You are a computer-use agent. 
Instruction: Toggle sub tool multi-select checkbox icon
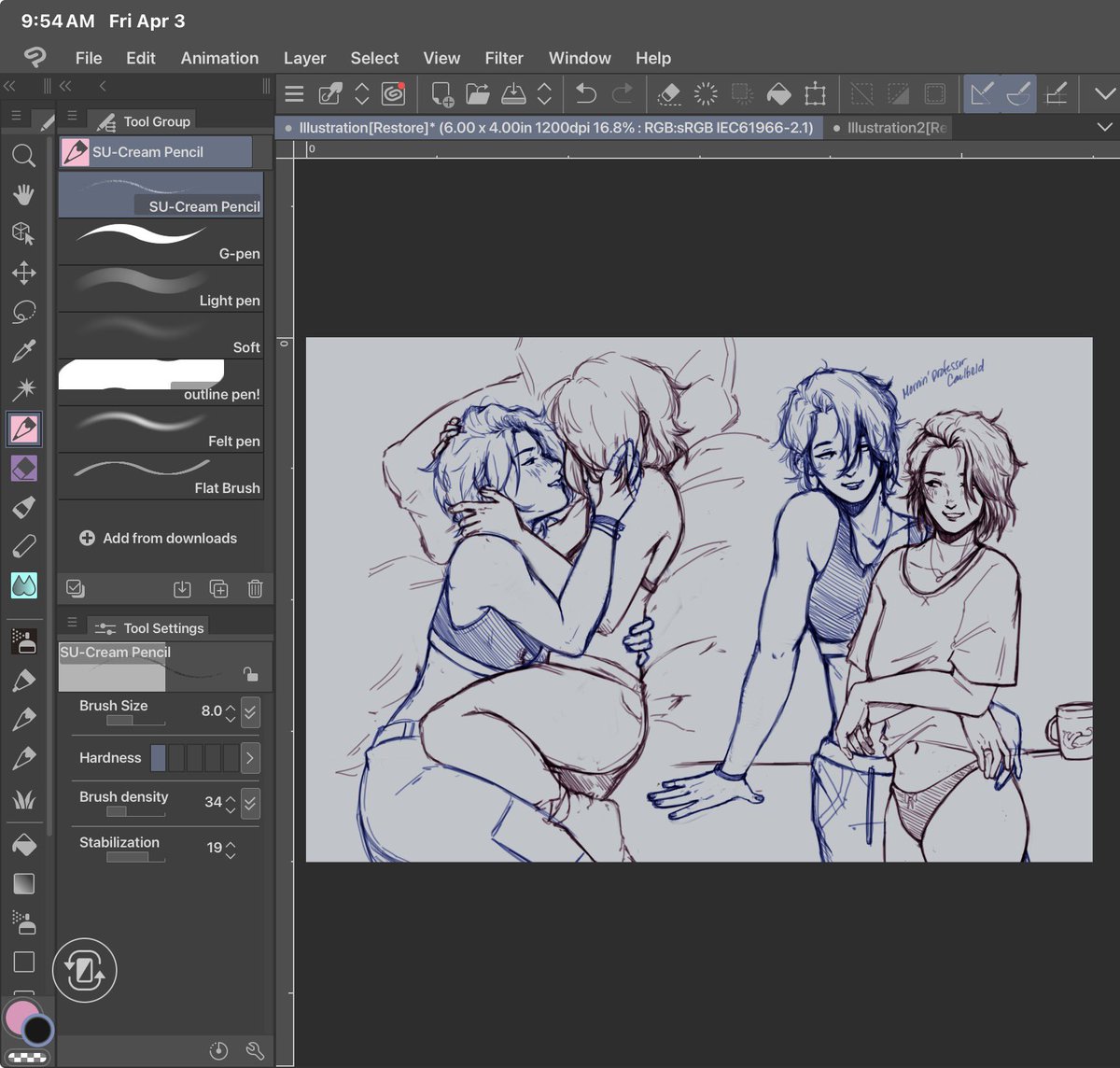76,588
